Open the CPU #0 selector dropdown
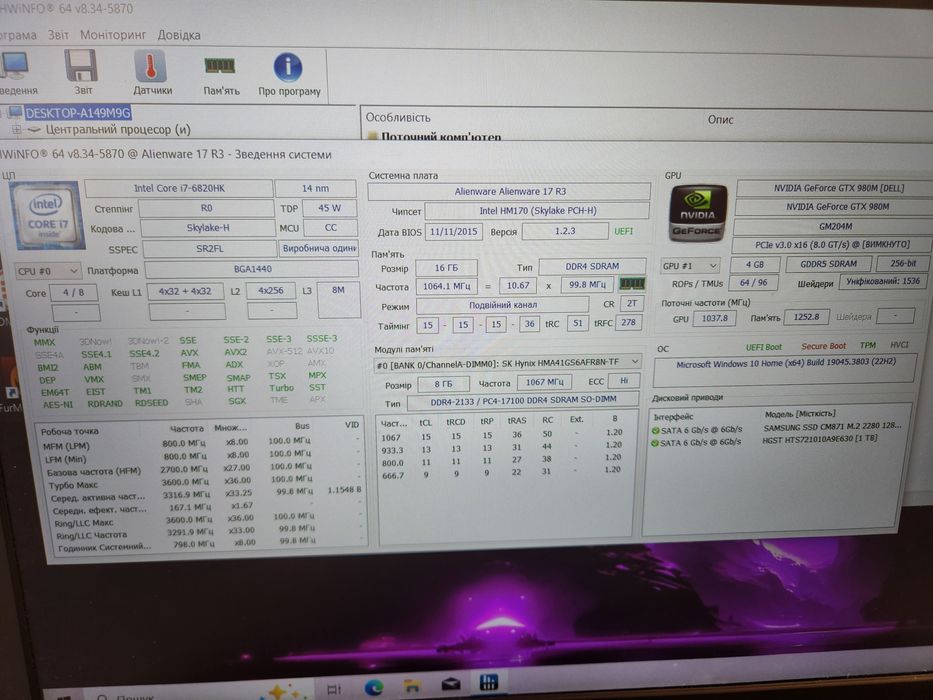Viewport: 933px width, 700px height. point(47,271)
